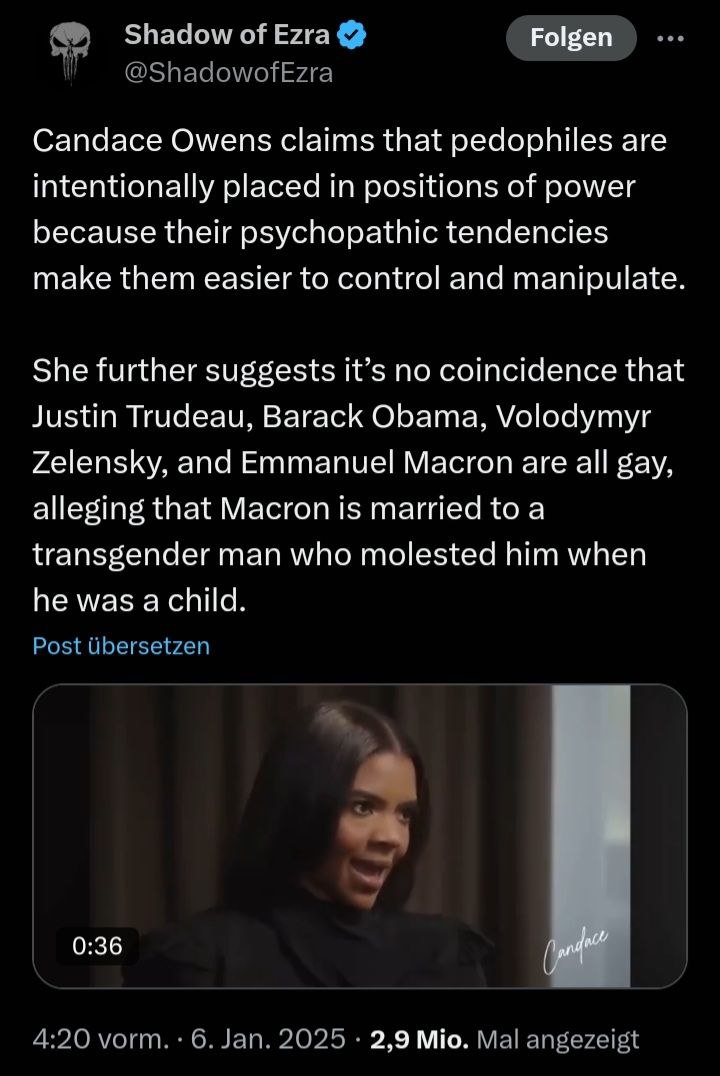Visit the @ShadowofEzra handle
This screenshot has width=720, height=1076.
pyautogui.click(x=229, y=73)
